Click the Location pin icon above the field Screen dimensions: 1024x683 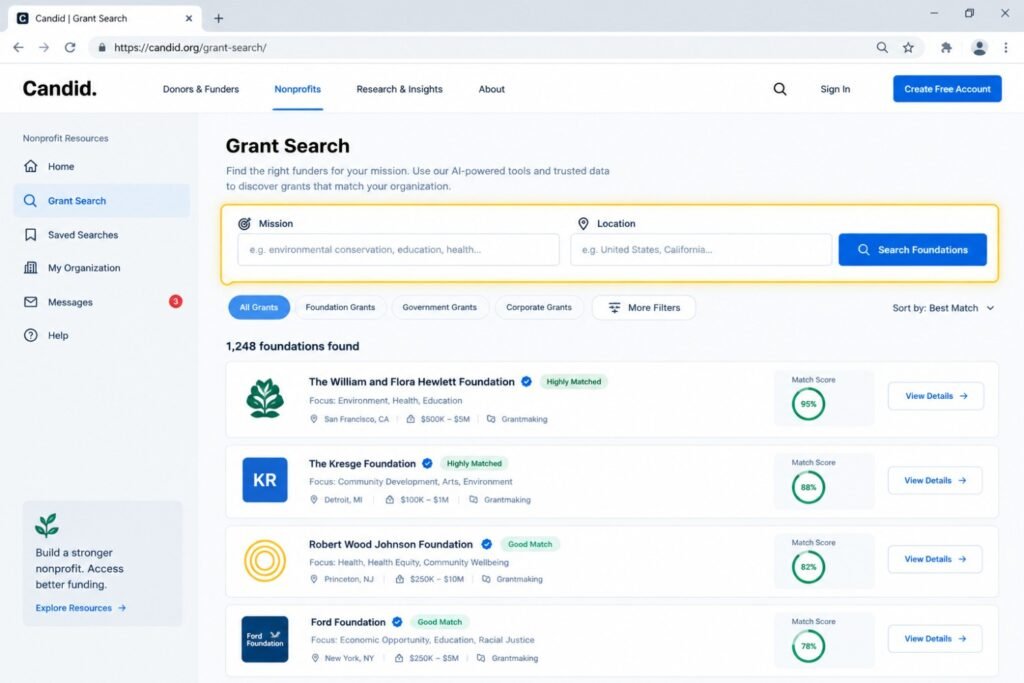point(583,223)
